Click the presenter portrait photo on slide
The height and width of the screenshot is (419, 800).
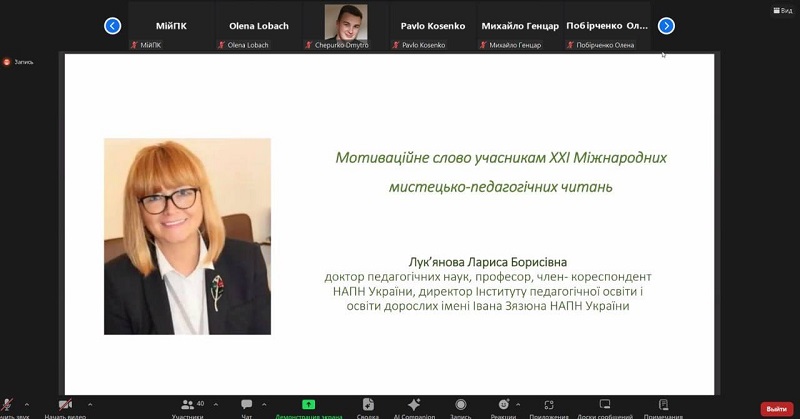(x=187, y=236)
